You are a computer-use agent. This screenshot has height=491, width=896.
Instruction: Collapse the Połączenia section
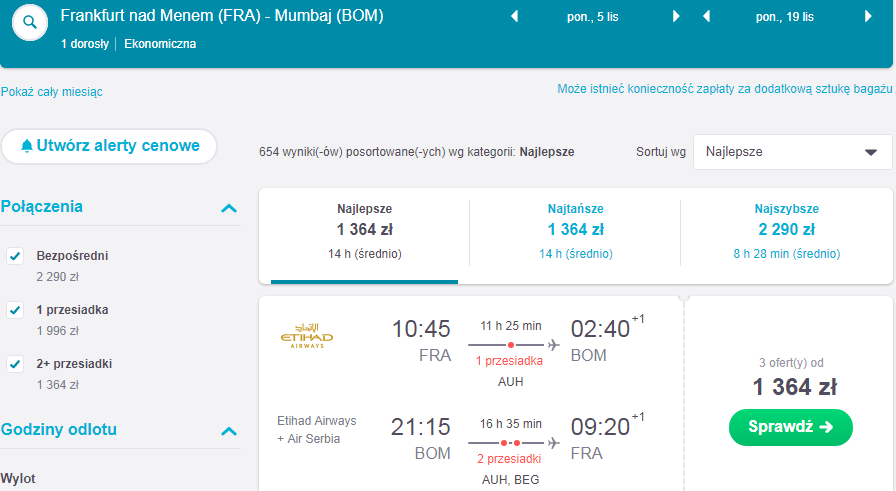pos(229,208)
